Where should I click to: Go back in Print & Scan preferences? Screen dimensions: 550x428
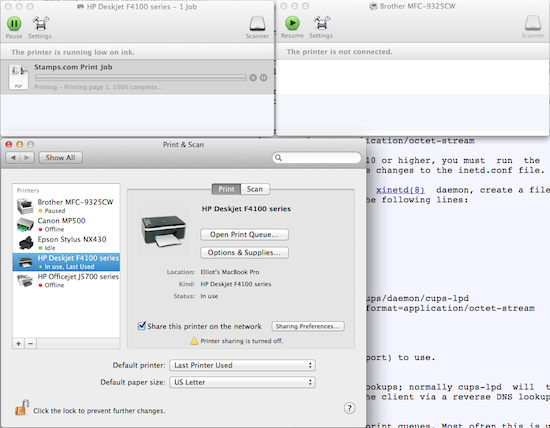coord(13,158)
